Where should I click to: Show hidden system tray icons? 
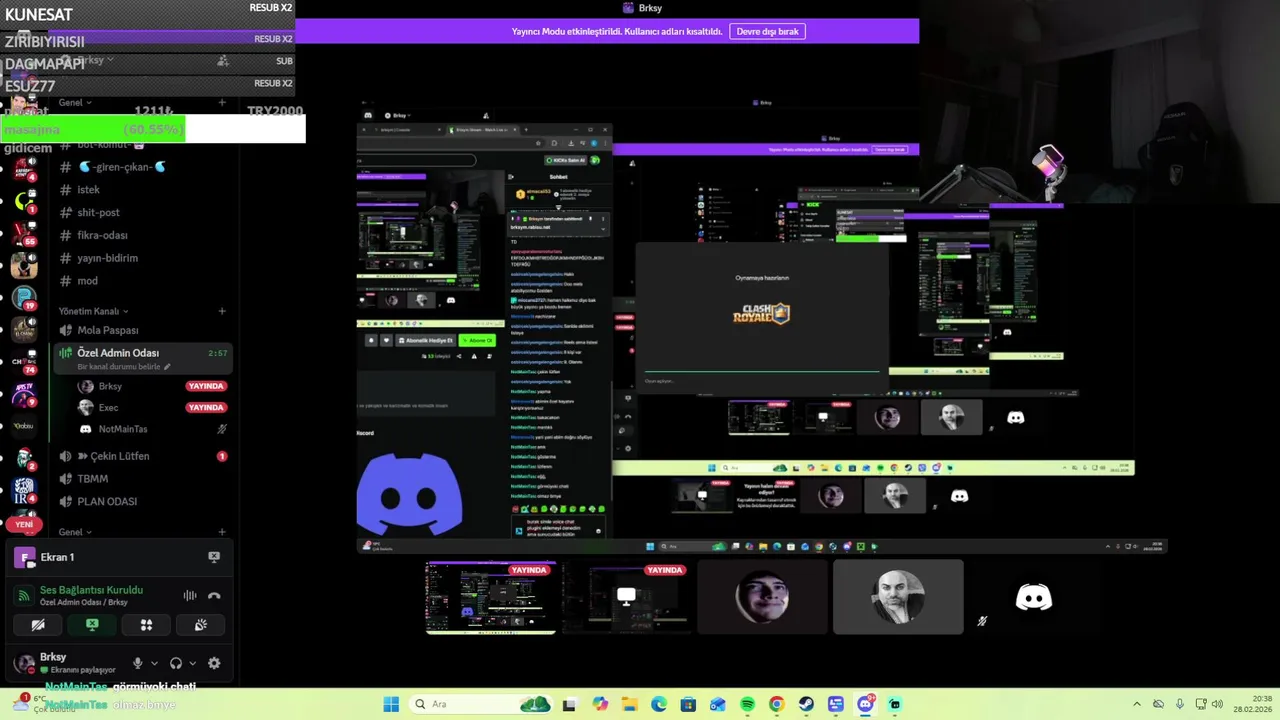tap(1137, 704)
